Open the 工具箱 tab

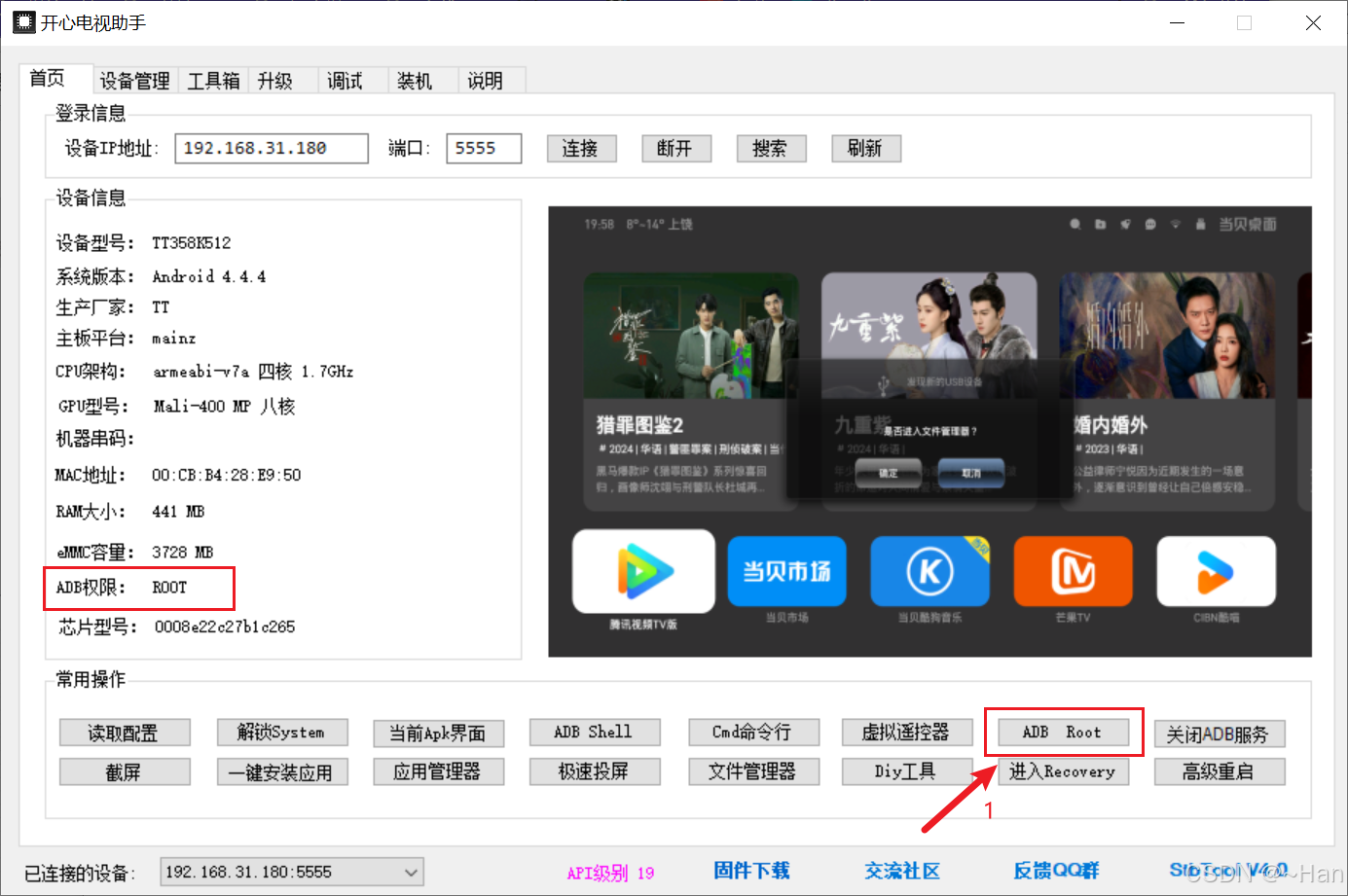213,81
